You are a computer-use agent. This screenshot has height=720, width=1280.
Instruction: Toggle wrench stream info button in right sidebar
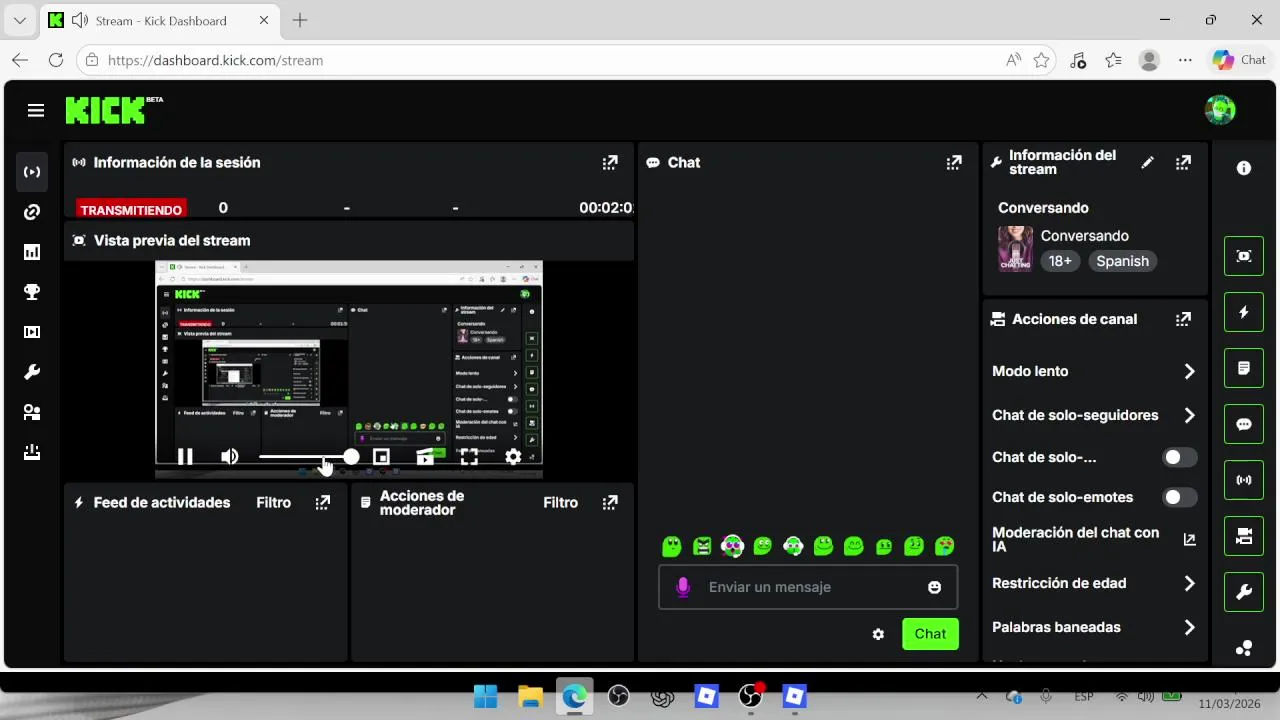tap(1244, 592)
